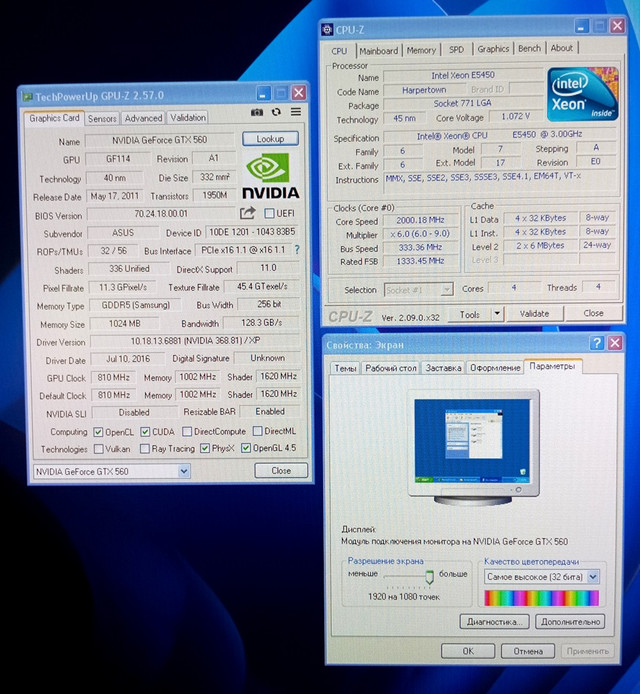
Task: Open the CPU-Z Memory tab
Action: coord(421,50)
